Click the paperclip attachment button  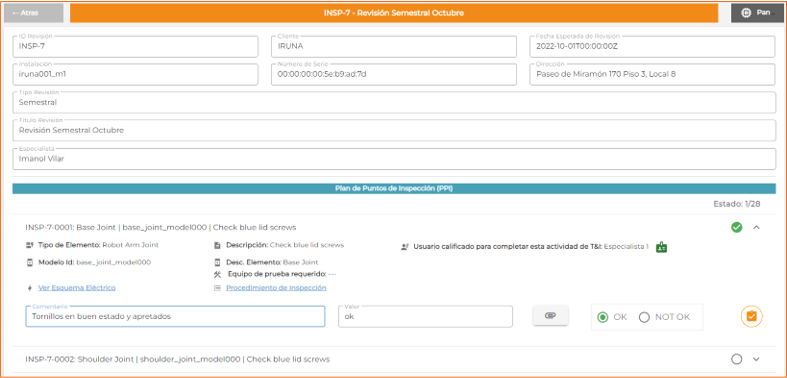[551, 316]
